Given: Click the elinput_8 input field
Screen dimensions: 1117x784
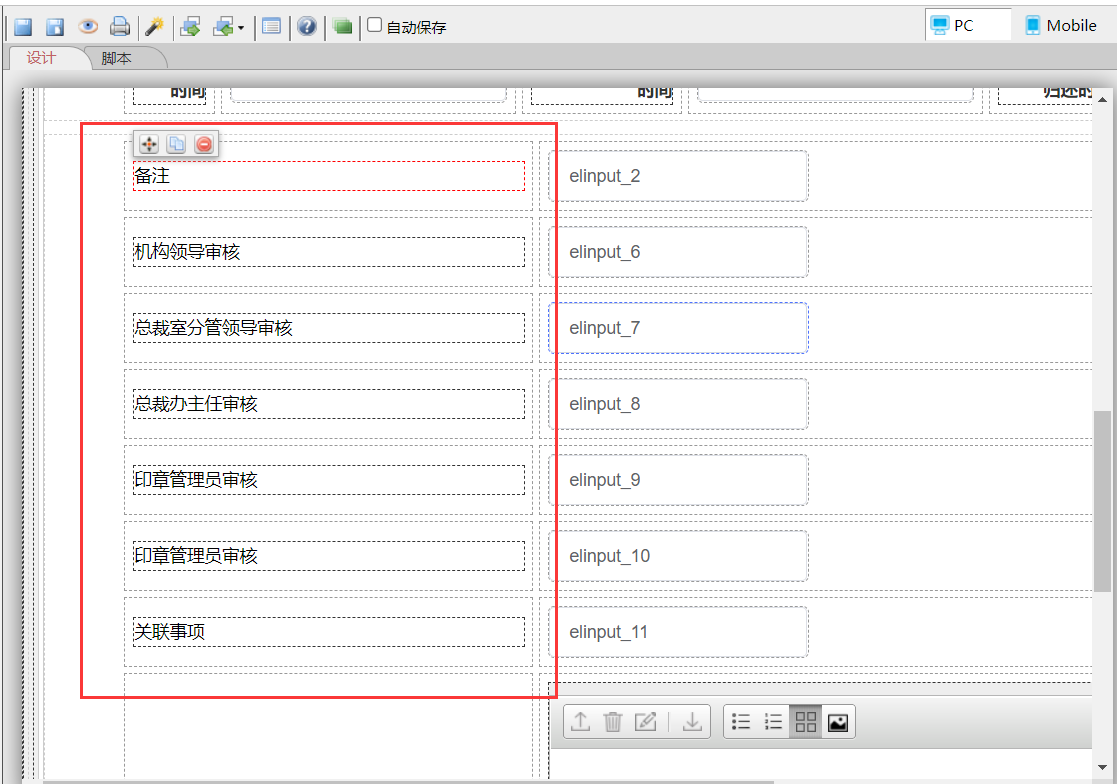Looking at the screenshot, I should (678, 404).
